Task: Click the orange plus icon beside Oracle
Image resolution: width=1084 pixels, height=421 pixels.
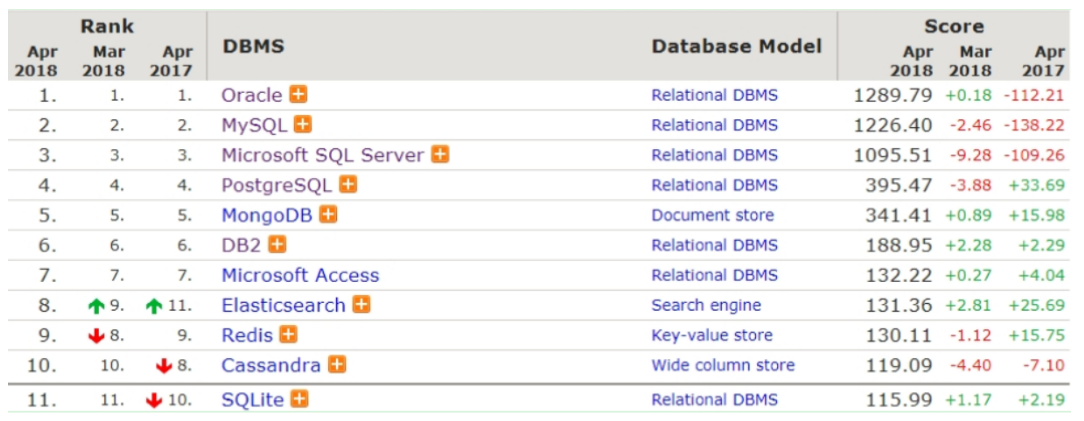Action: coord(298,94)
